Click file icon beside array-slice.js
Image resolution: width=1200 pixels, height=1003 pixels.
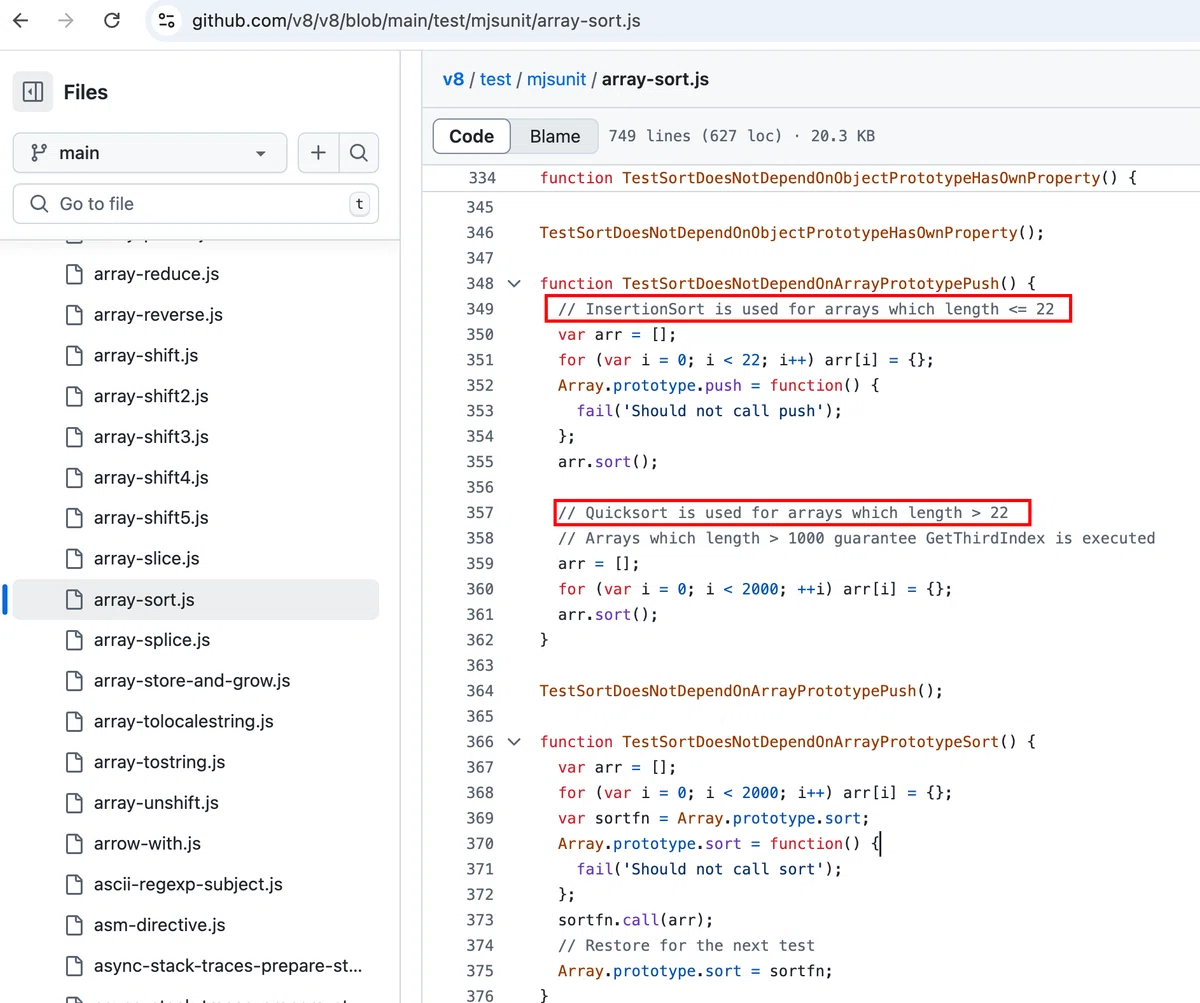(x=73, y=559)
